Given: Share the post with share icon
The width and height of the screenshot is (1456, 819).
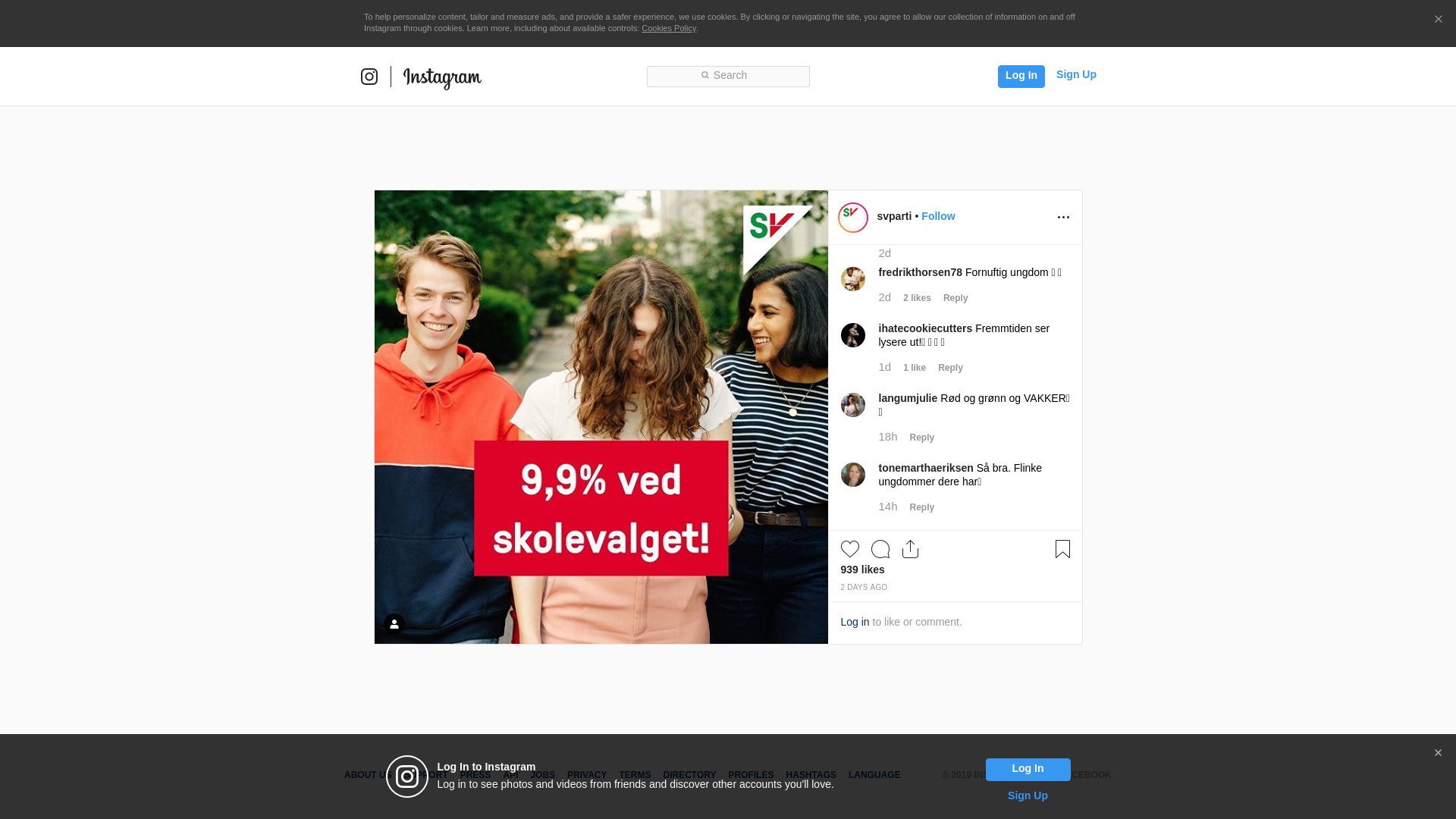Looking at the screenshot, I should pyautogui.click(x=911, y=549).
